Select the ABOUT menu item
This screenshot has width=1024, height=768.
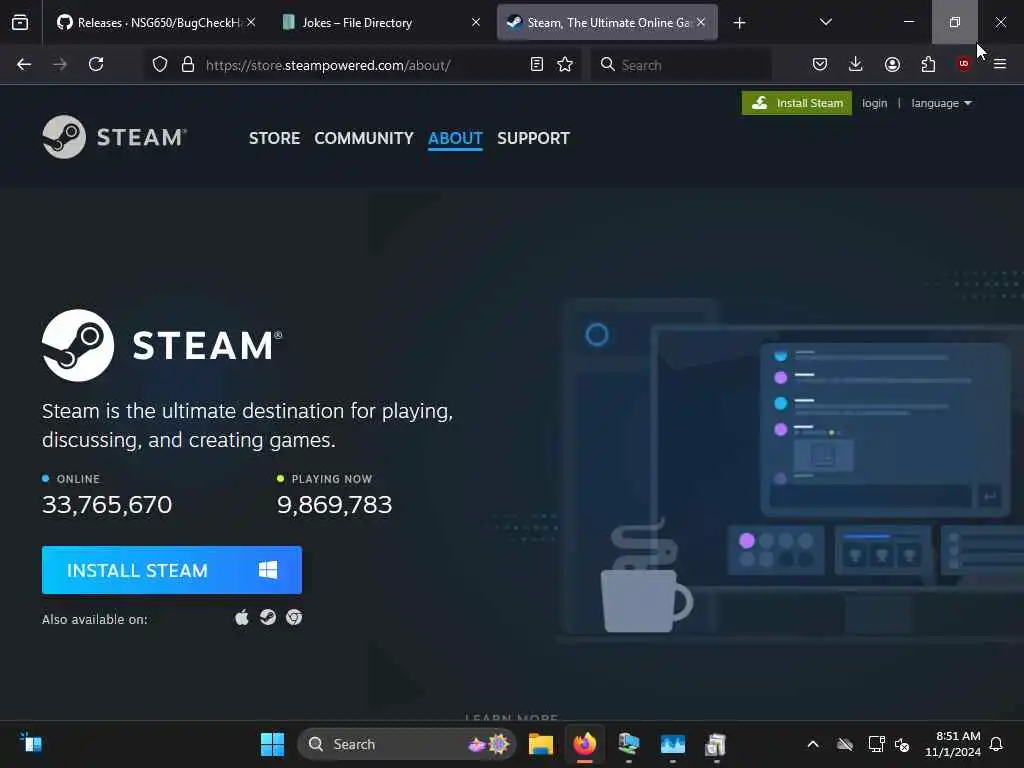455,138
